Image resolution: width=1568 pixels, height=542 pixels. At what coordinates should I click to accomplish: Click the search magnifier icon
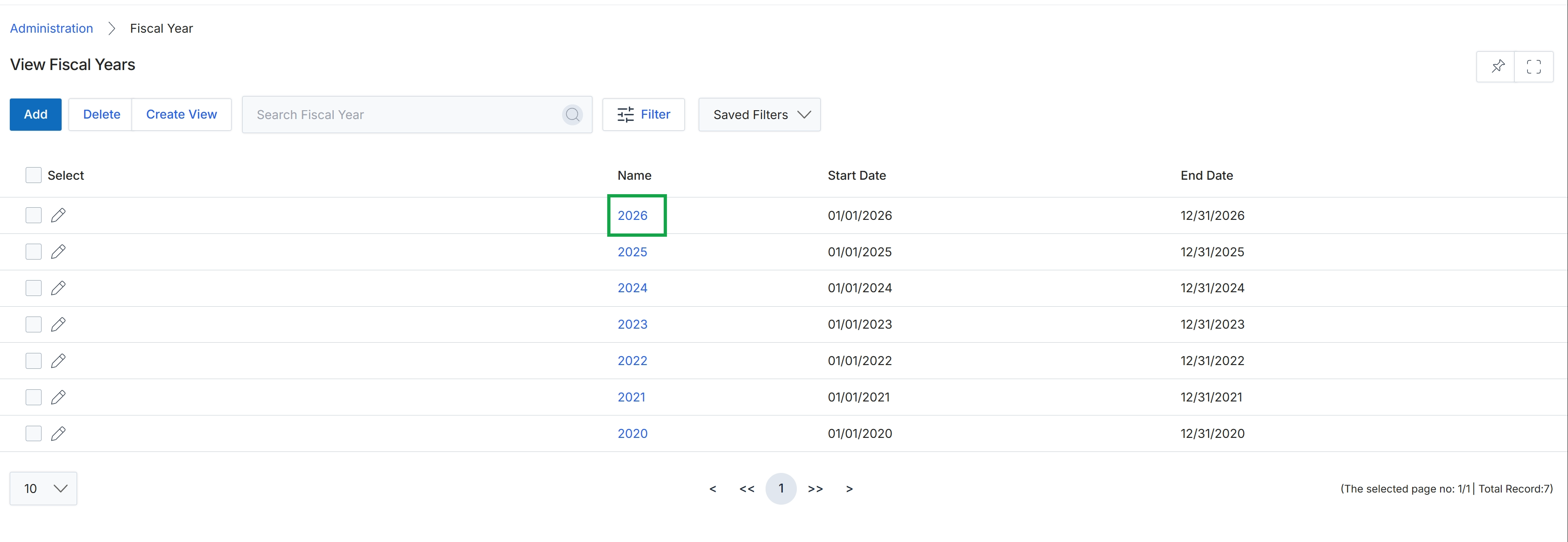(572, 114)
